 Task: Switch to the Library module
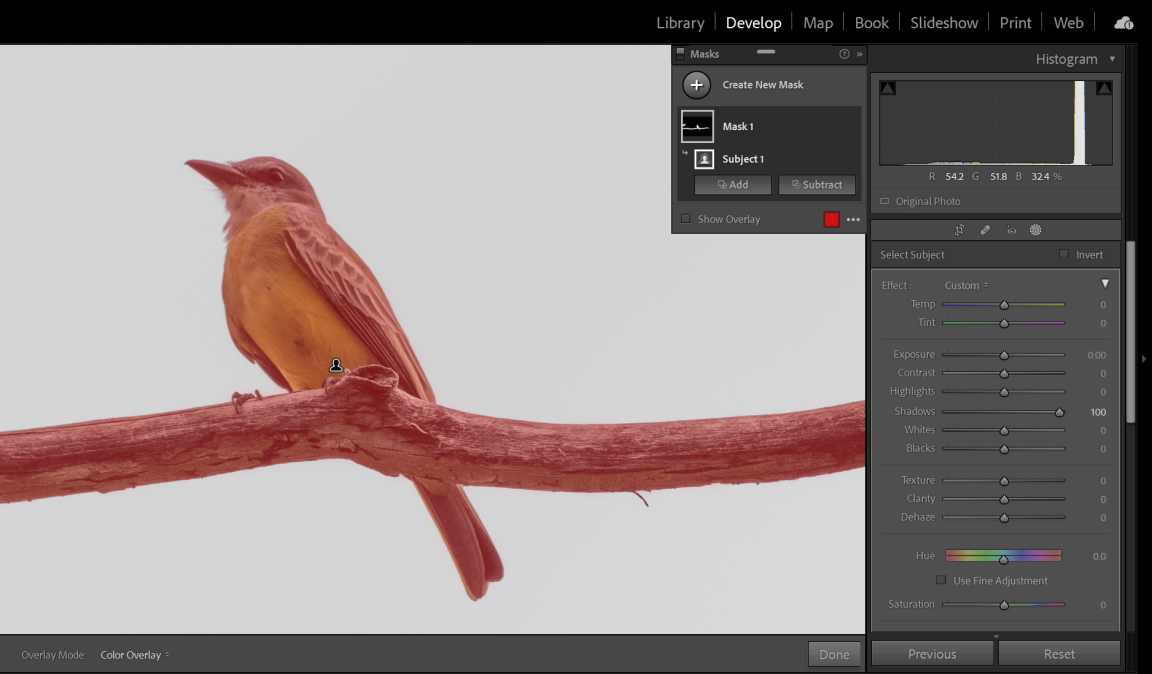coord(680,23)
